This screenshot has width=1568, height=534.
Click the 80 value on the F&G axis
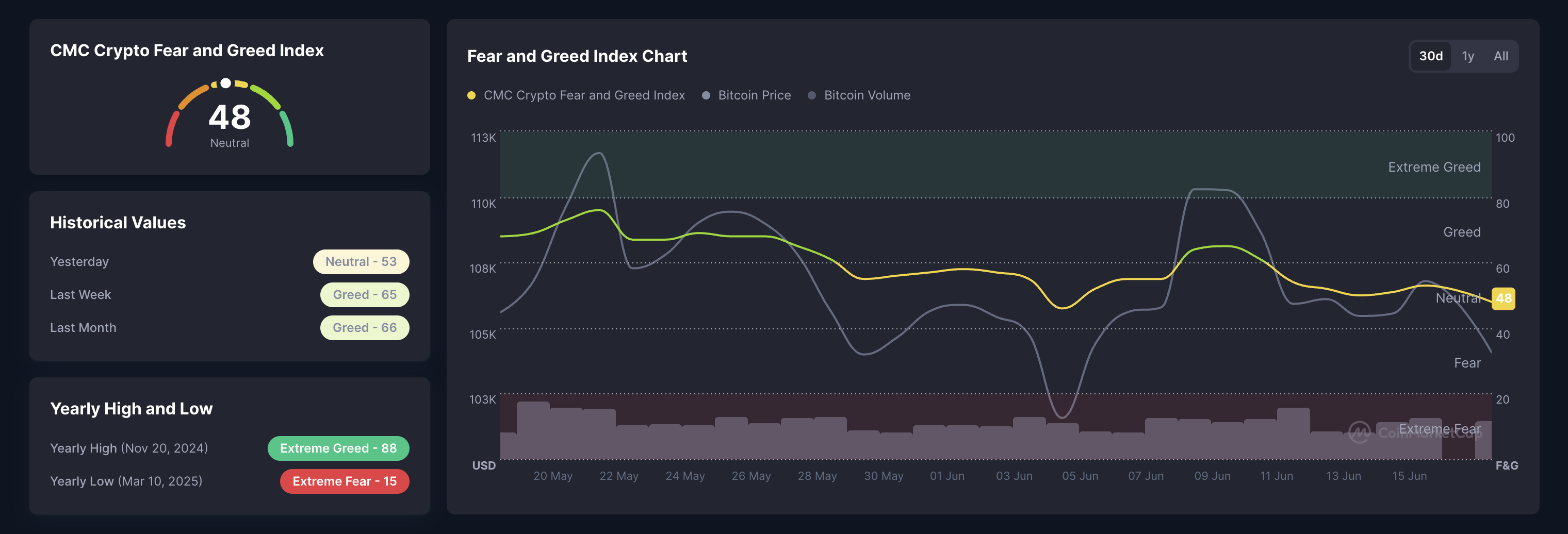click(1502, 203)
